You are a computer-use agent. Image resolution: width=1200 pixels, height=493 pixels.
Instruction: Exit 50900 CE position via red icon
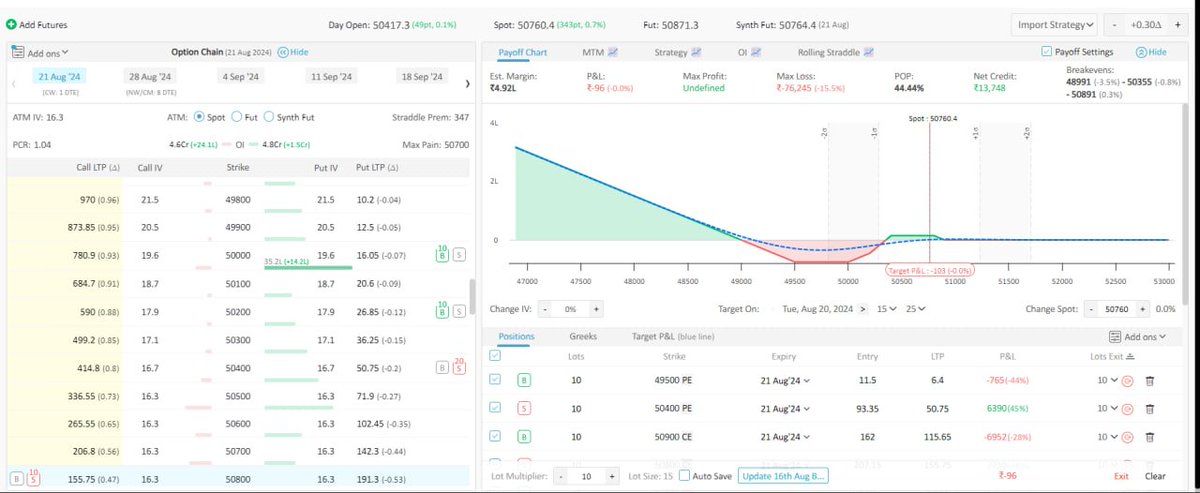point(1128,437)
